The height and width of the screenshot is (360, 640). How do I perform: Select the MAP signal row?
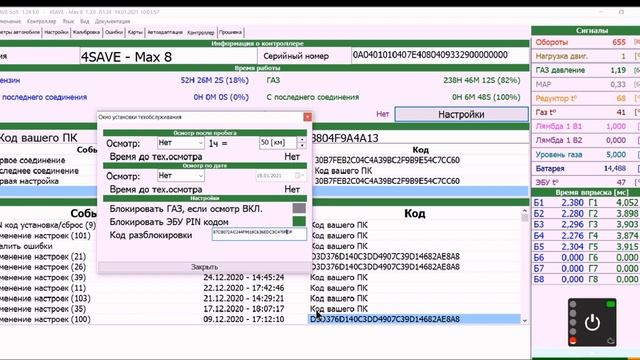585,84
